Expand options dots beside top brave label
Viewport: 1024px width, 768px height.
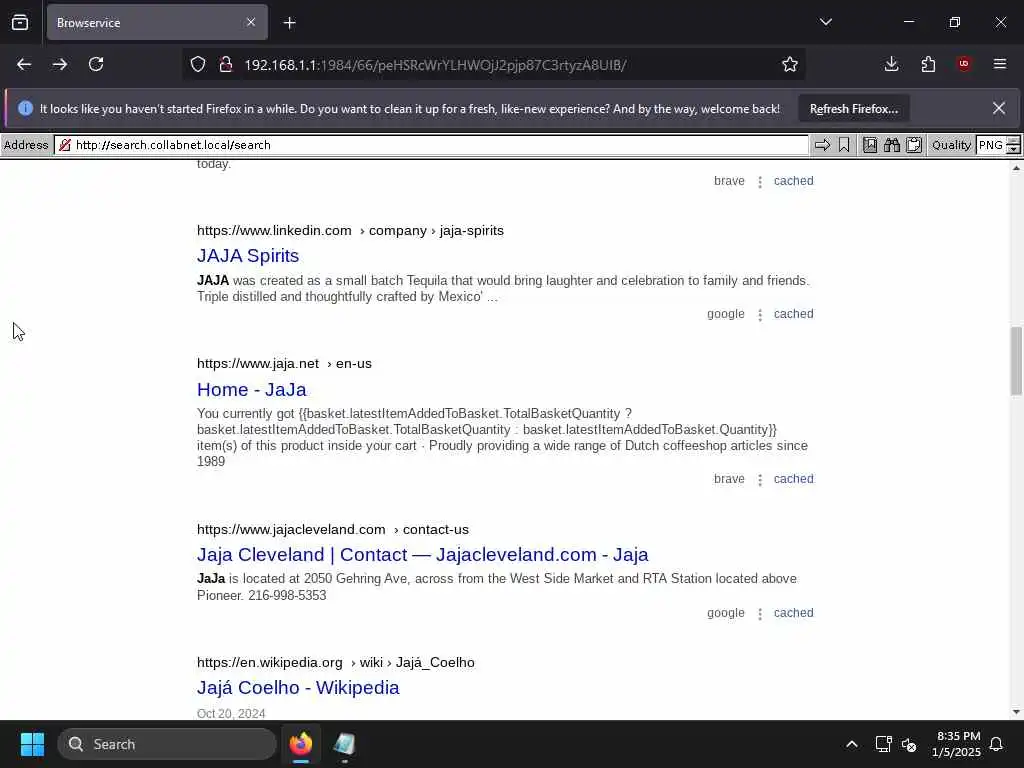point(760,182)
